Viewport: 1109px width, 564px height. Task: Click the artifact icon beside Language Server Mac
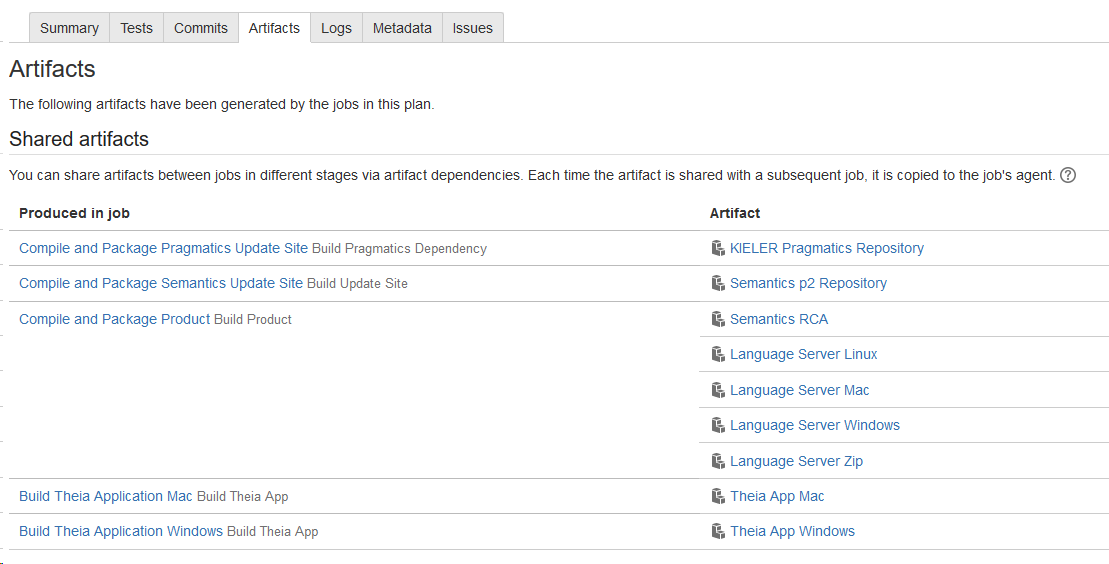click(x=717, y=390)
